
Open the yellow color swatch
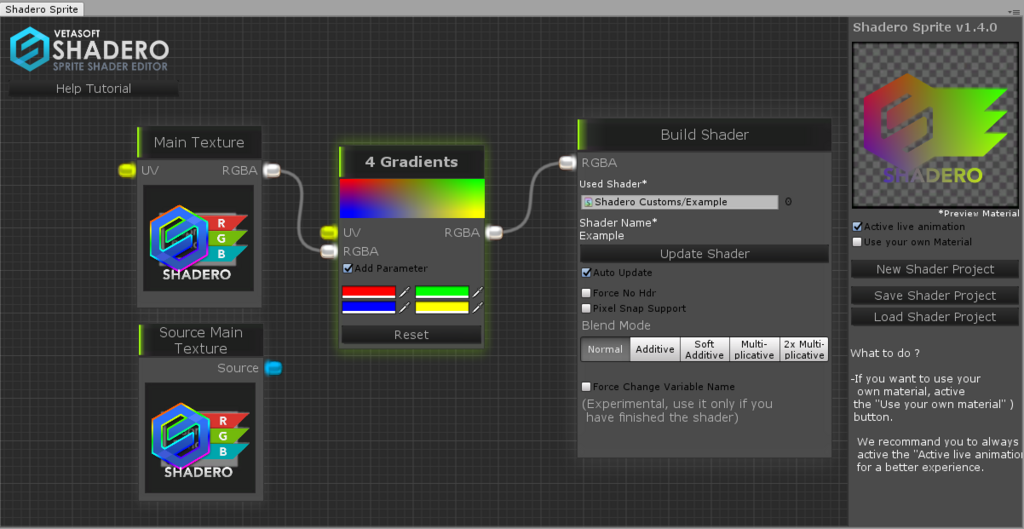click(x=442, y=308)
